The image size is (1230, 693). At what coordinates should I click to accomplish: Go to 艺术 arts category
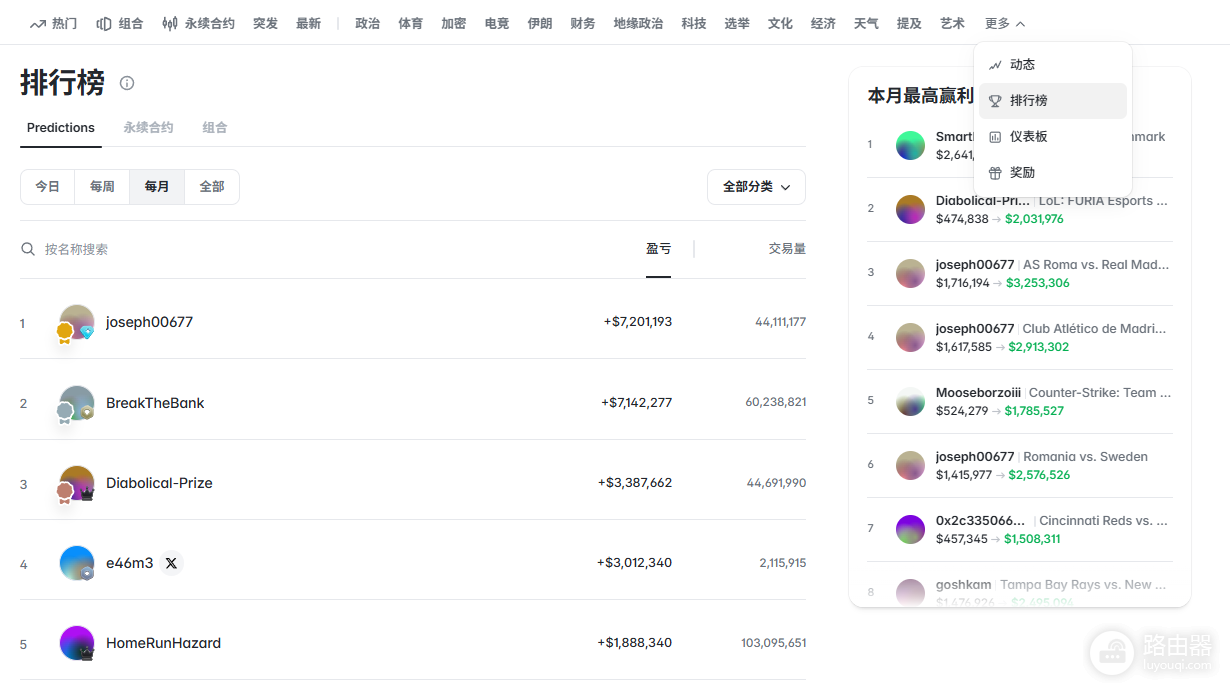pos(952,23)
